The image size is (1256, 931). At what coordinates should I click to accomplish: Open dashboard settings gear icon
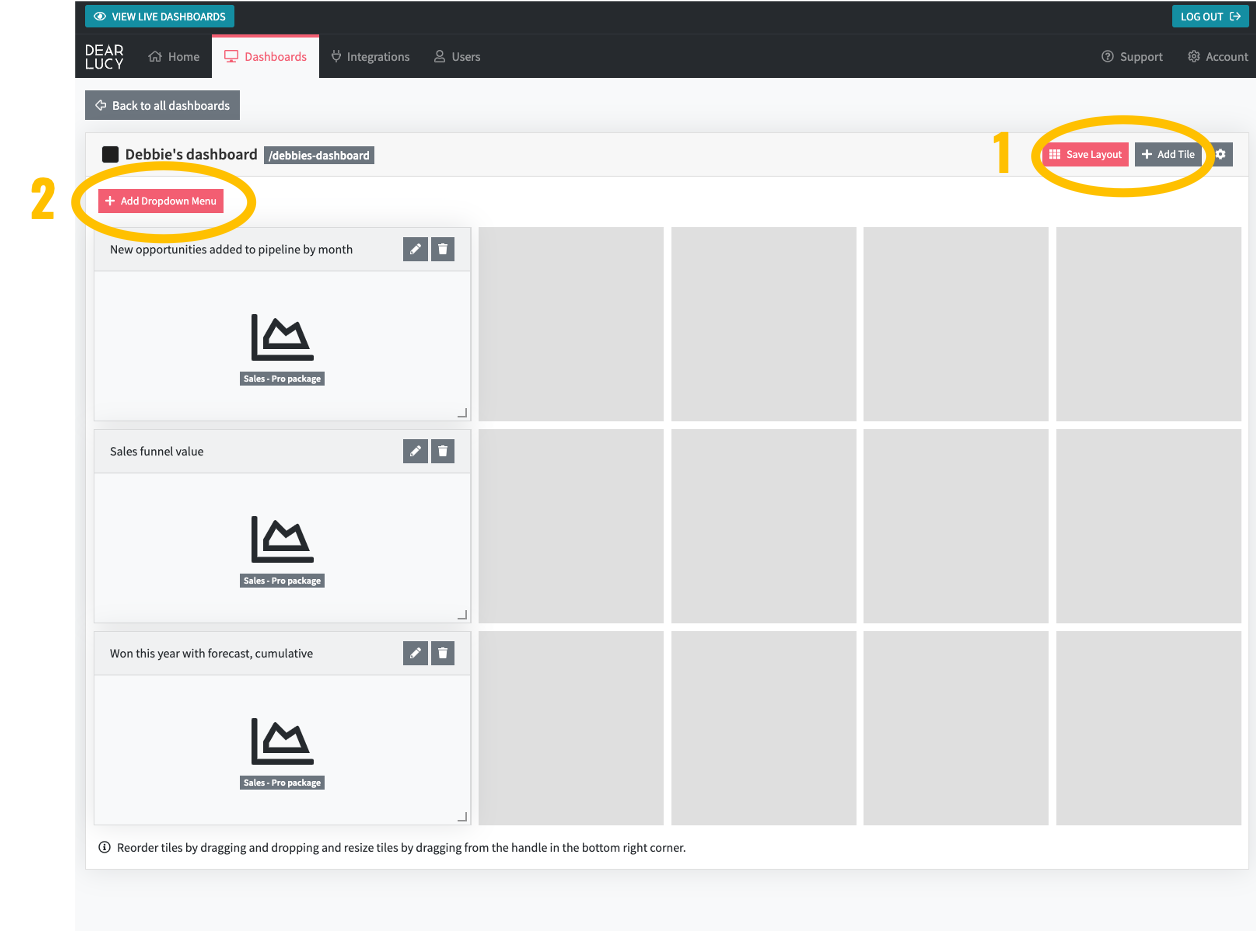(1220, 154)
